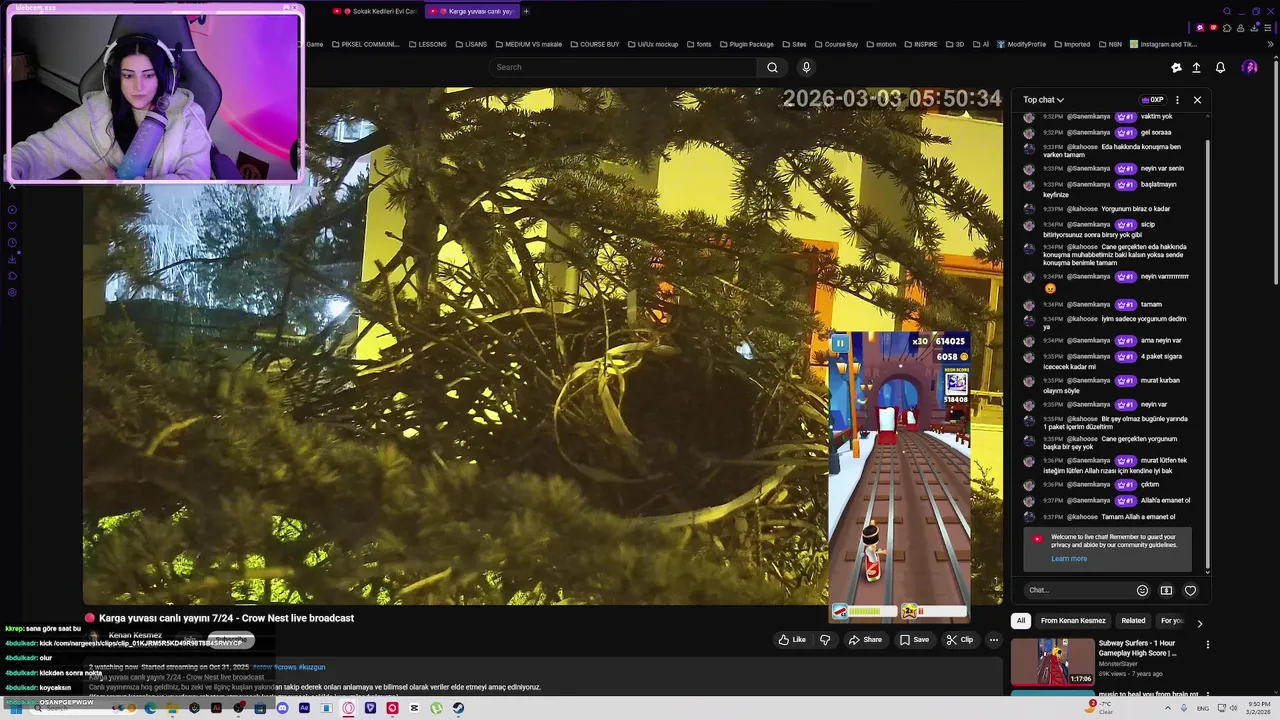Image resolution: width=1280 pixels, height=720 pixels.
Task: Show more bookmarks chevron
Action: [1273, 44]
